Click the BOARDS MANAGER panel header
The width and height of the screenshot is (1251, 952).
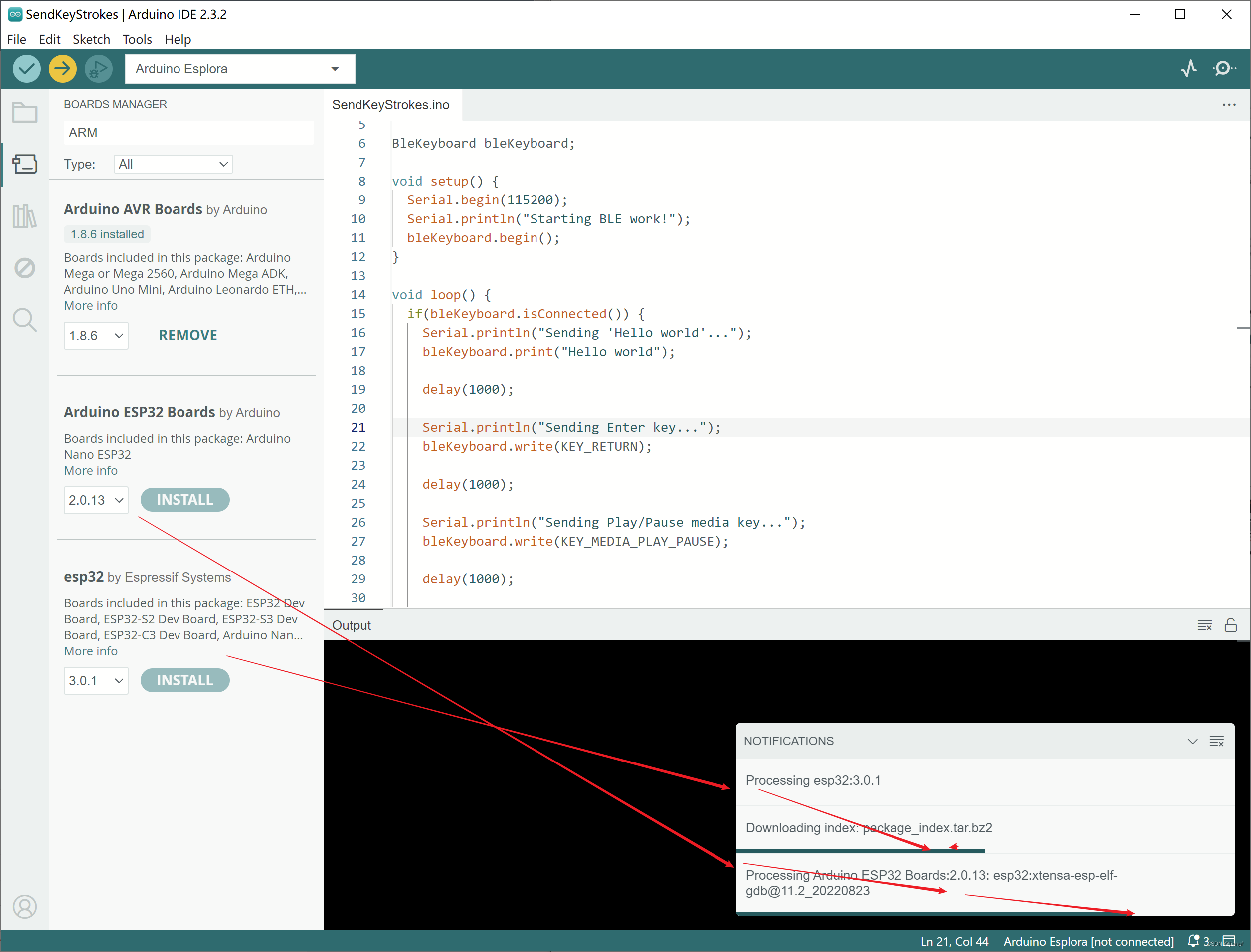(x=115, y=104)
